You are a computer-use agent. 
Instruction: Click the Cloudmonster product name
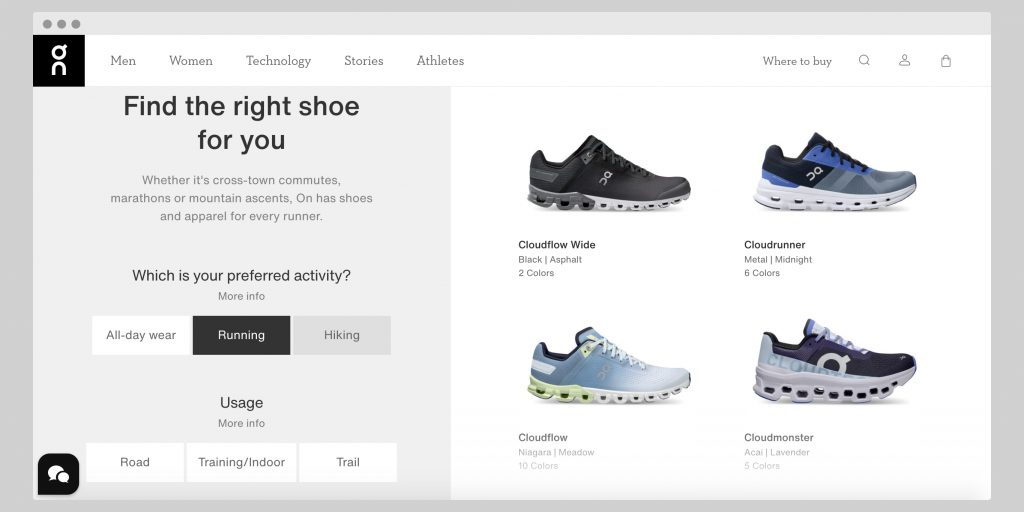pos(778,438)
